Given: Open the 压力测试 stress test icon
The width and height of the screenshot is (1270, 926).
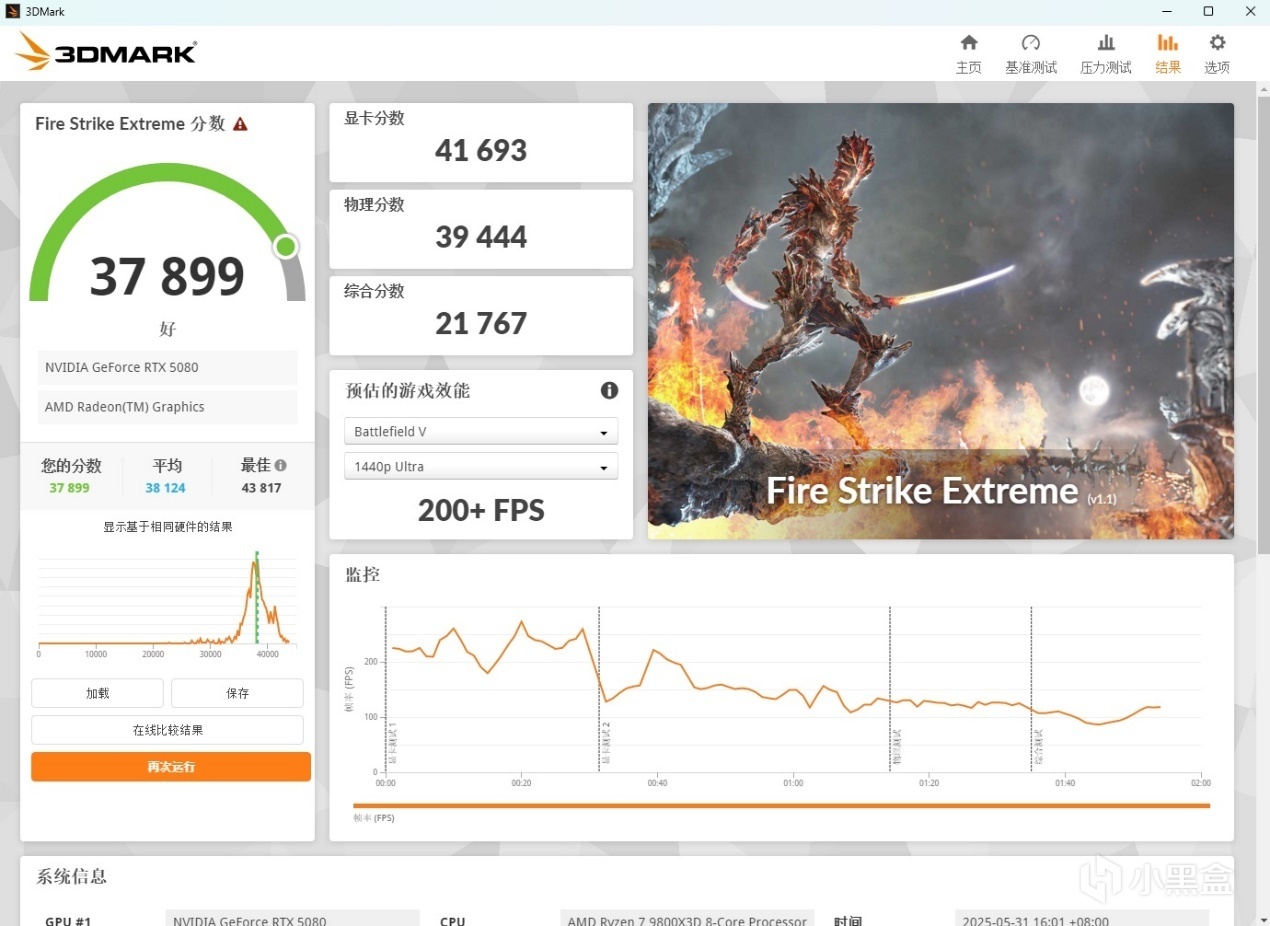Looking at the screenshot, I should (1106, 42).
